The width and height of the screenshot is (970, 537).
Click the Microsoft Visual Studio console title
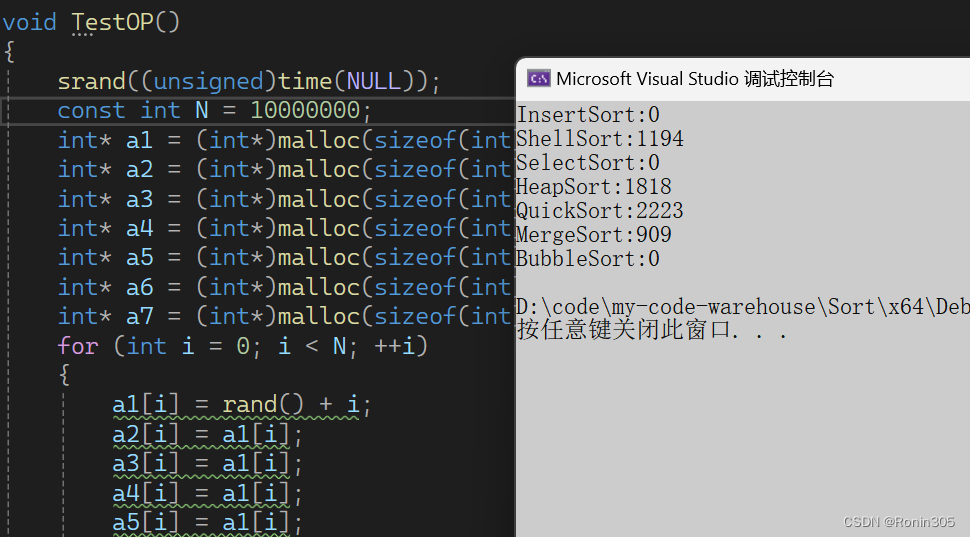point(695,79)
